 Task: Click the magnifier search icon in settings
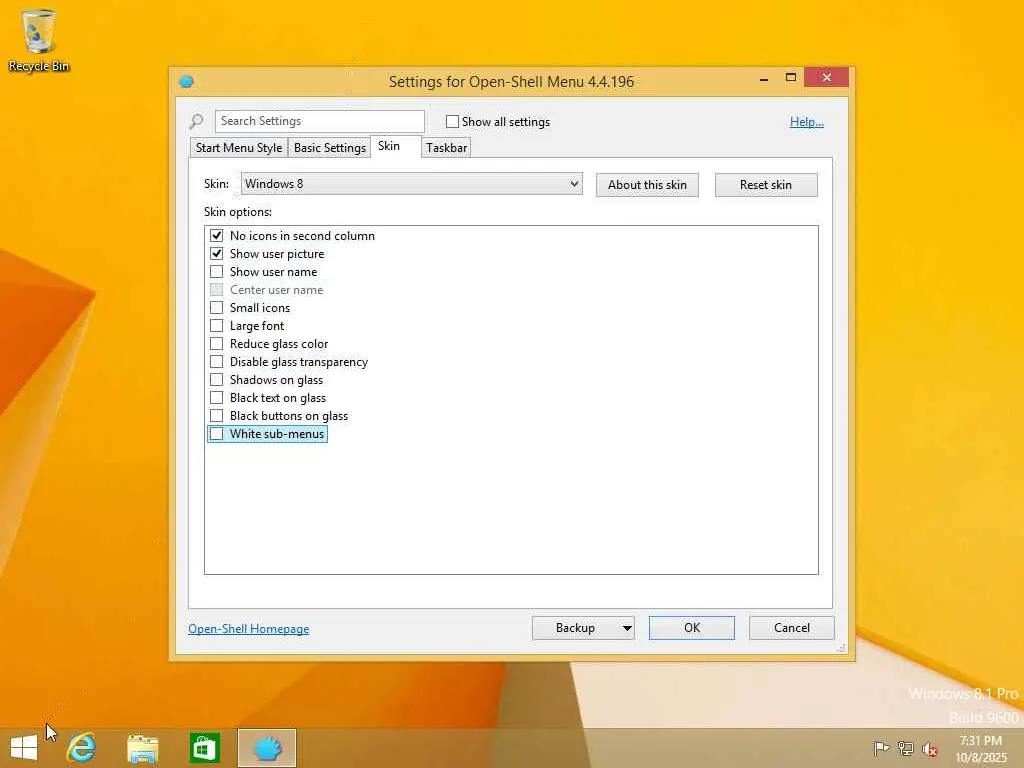tap(196, 121)
